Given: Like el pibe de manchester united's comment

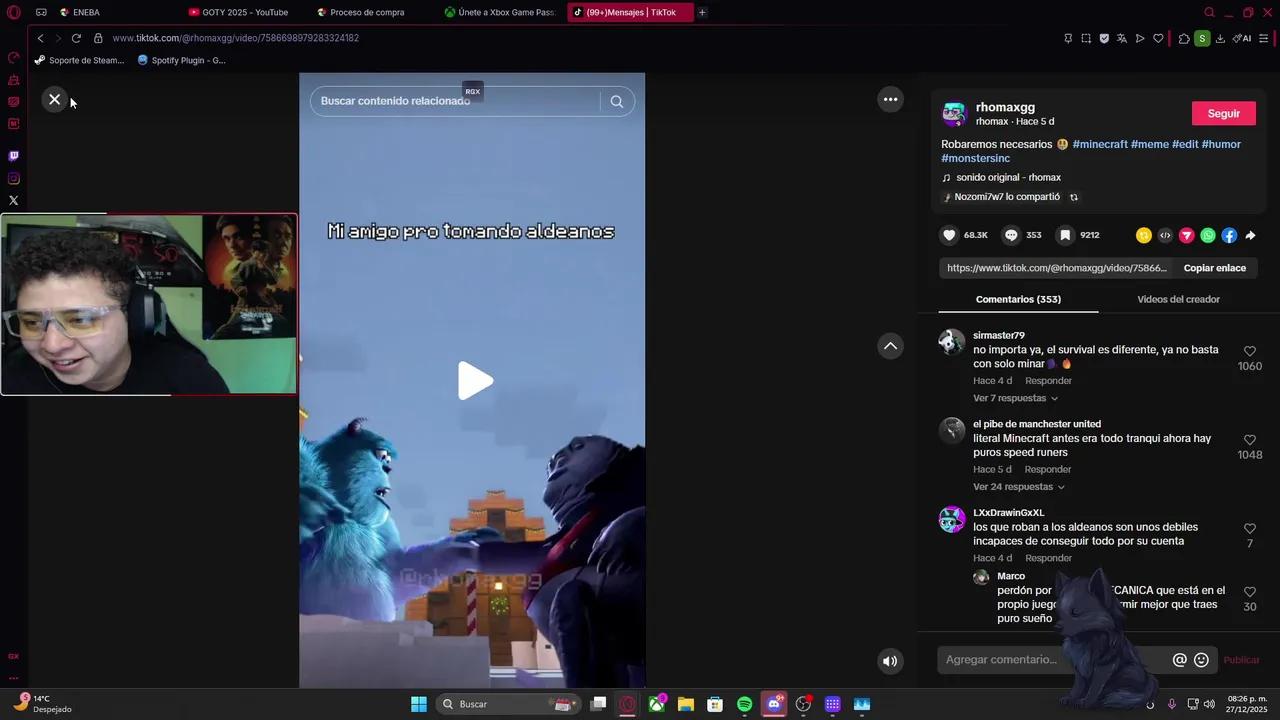Looking at the screenshot, I should pos(1249,440).
